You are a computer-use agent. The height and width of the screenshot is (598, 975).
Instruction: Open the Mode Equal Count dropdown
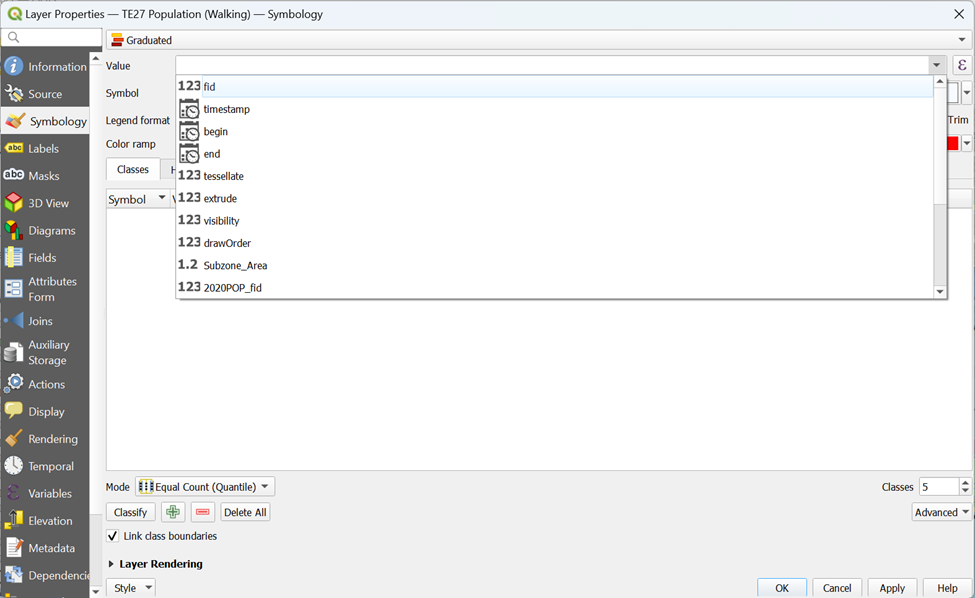click(205, 487)
